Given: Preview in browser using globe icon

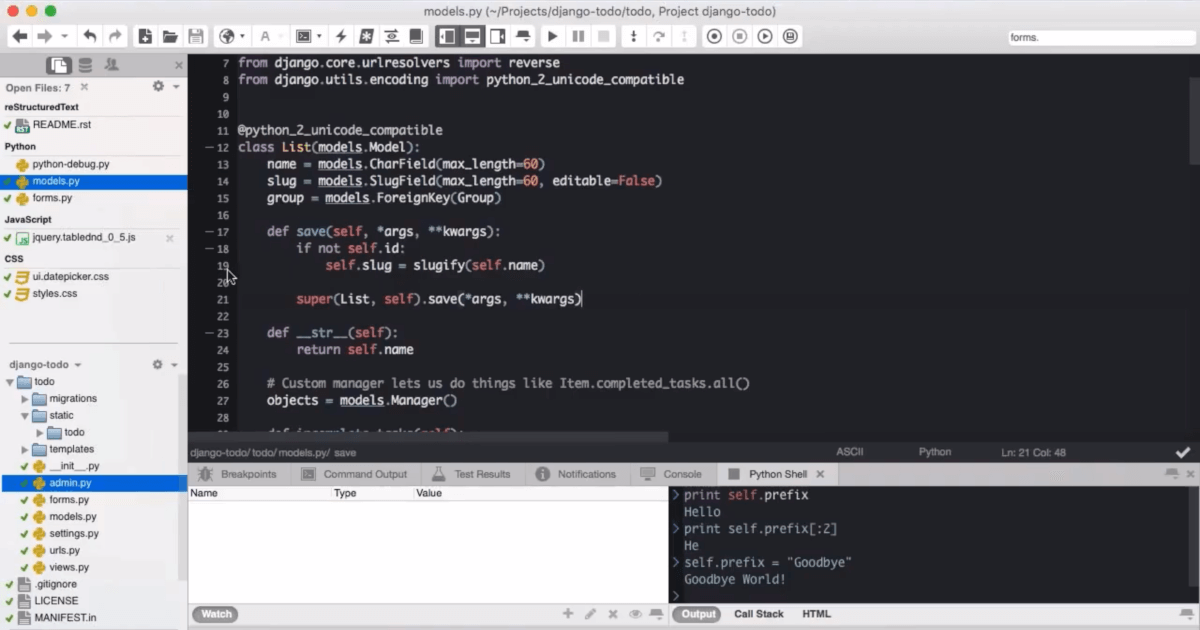Looking at the screenshot, I should (226, 36).
